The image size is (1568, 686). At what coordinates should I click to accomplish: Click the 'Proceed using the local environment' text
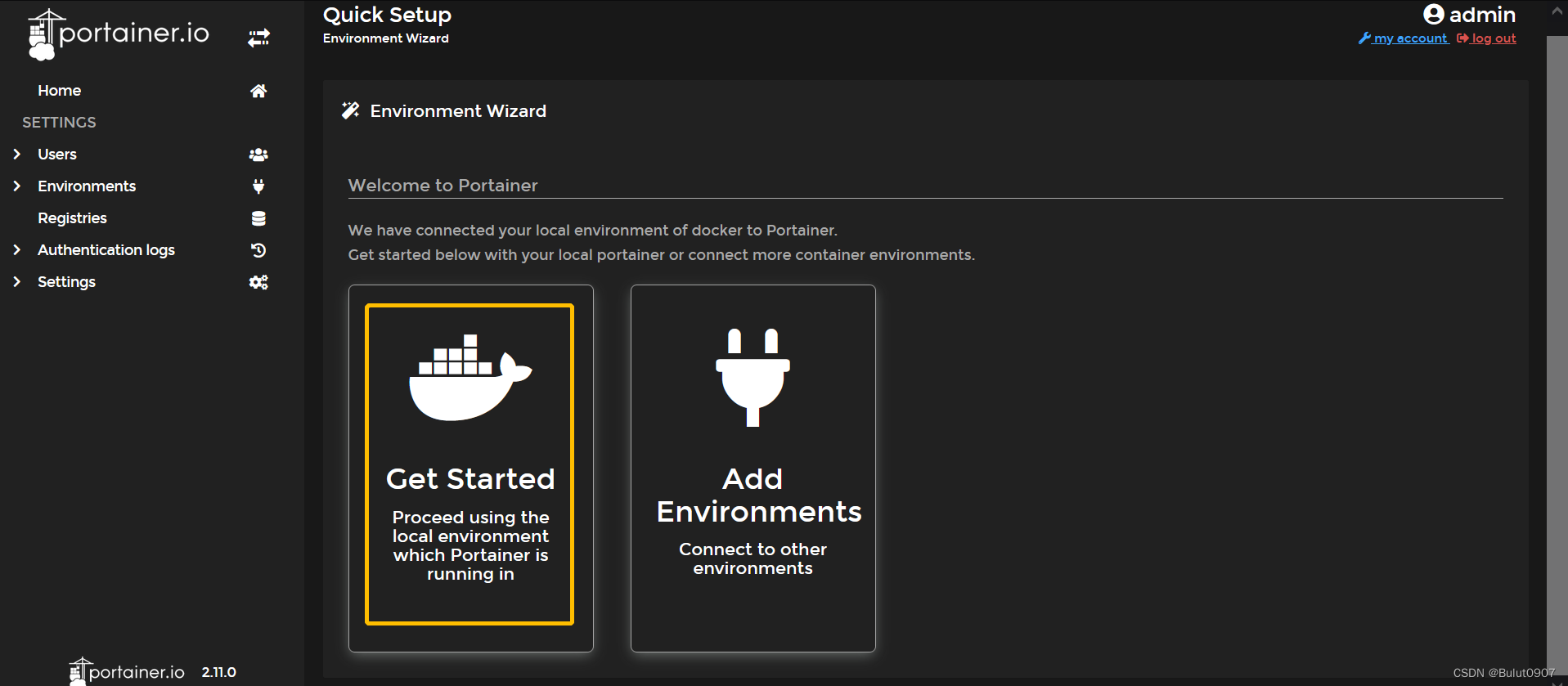tap(470, 545)
